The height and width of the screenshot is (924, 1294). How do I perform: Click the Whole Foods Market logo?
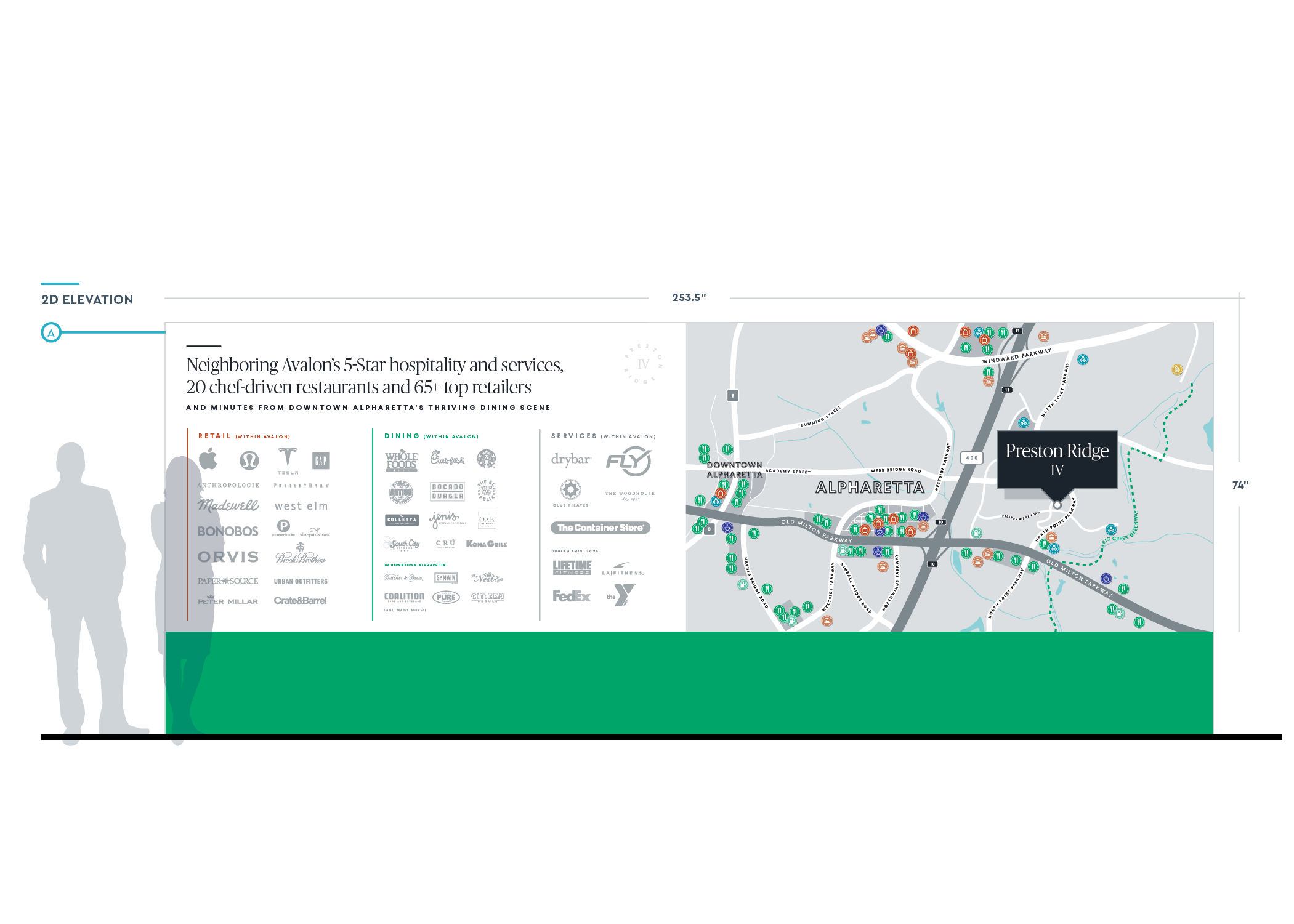pos(402,461)
